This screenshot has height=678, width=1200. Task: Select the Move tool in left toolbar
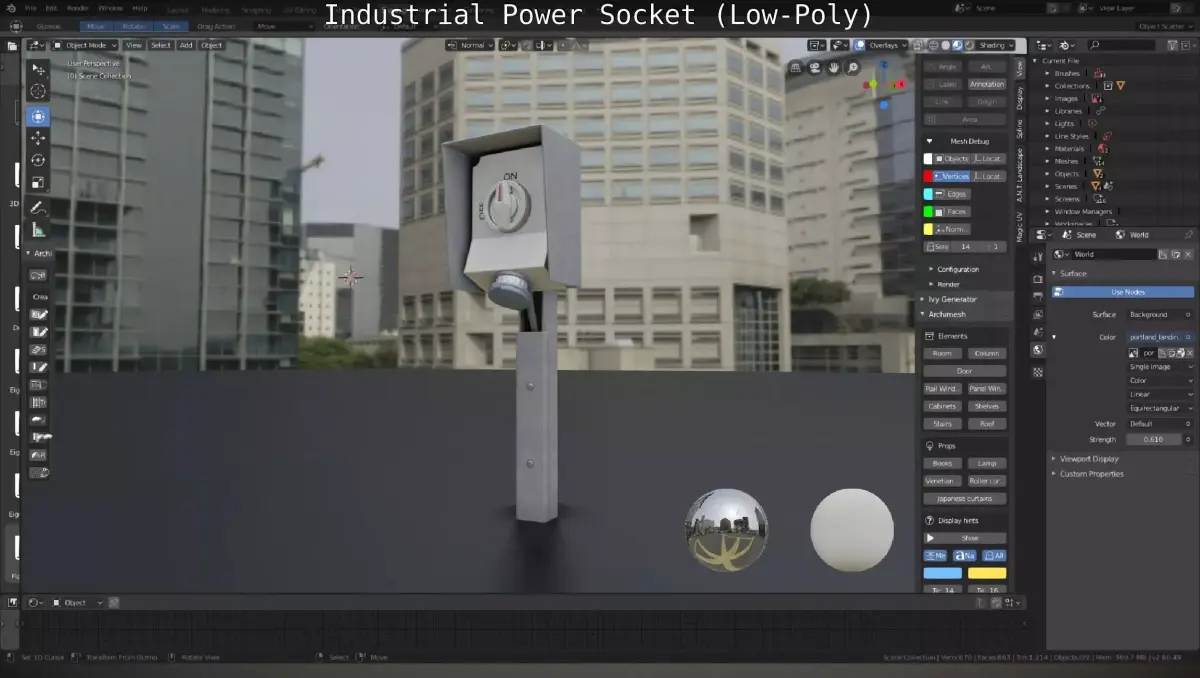coord(38,138)
